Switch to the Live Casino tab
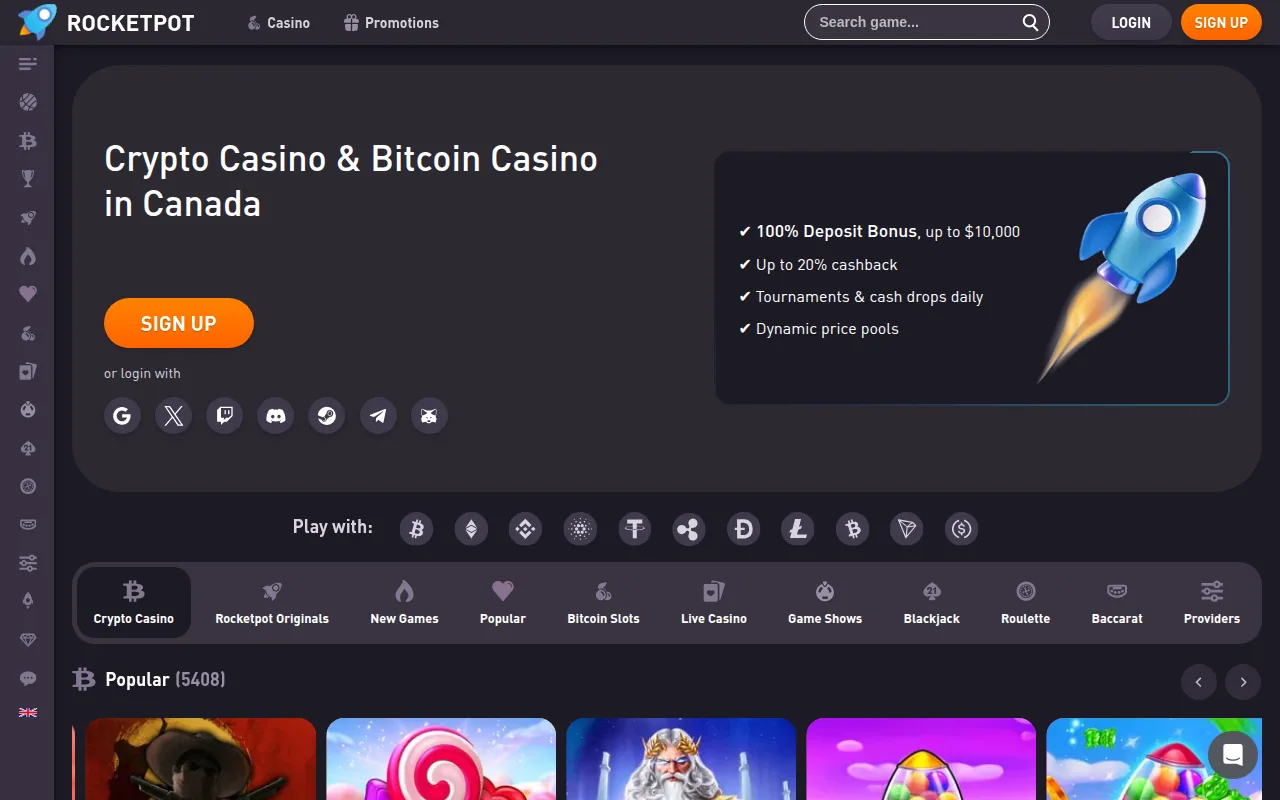Viewport: 1280px width, 800px height. tap(714, 603)
